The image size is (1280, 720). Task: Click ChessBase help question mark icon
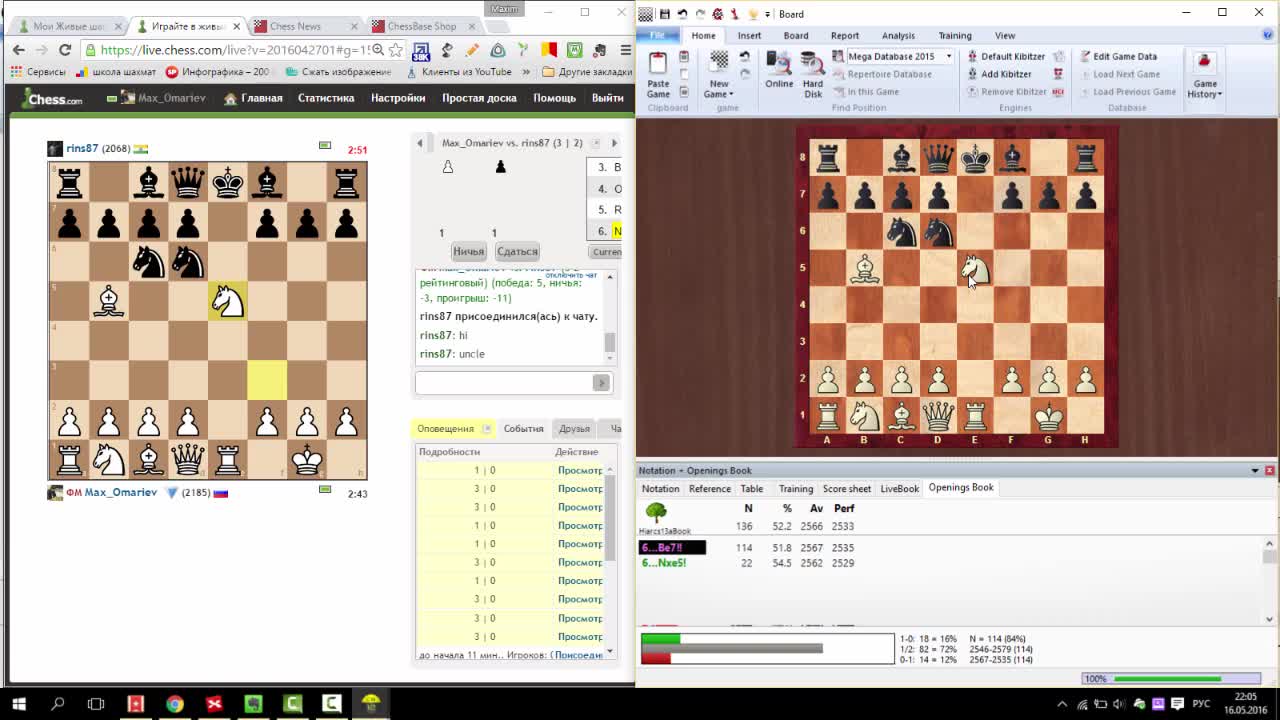point(1268,35)
